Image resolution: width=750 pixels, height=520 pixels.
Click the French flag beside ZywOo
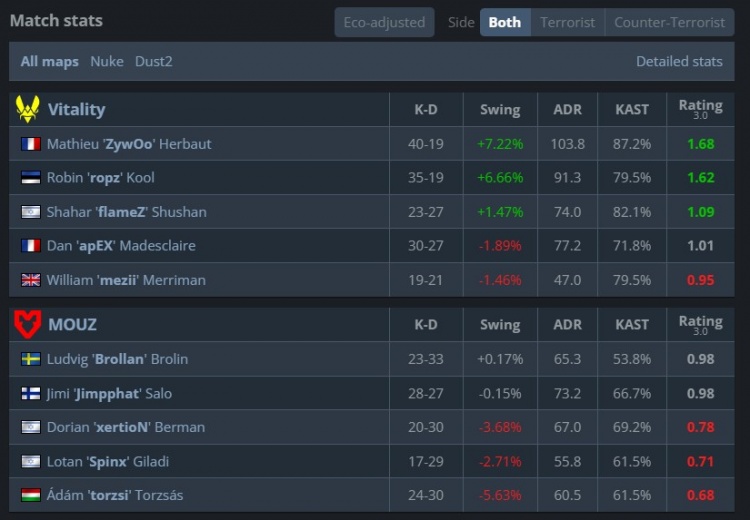click(x=30, y=144)
